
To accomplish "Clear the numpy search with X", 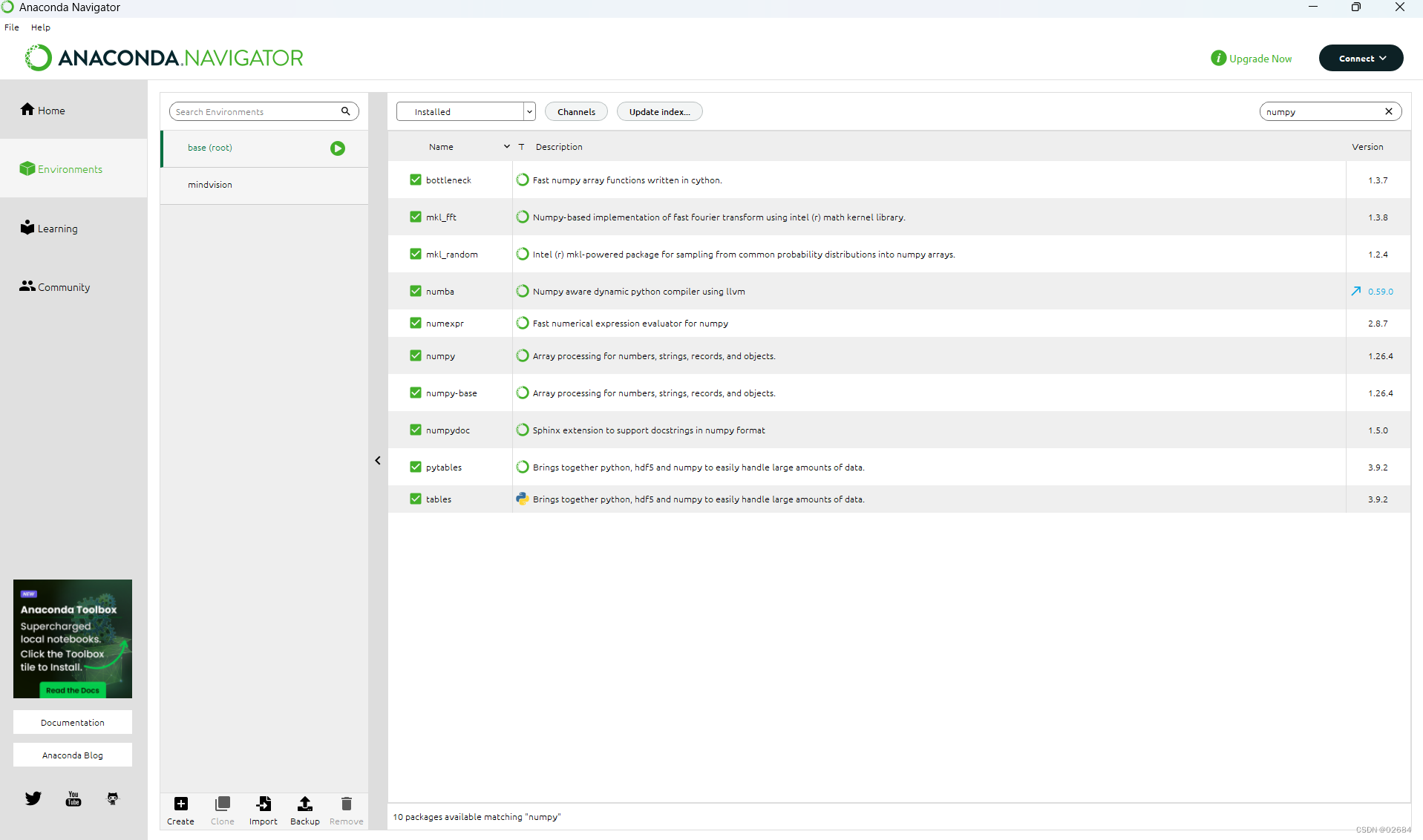I will [1389, 111].
